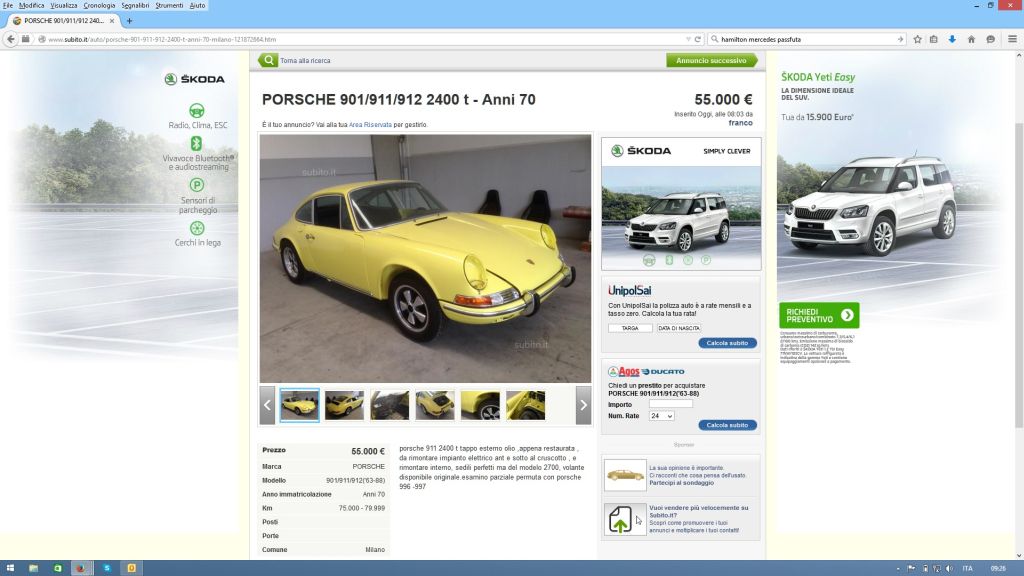Click the Importo input field
The height and width of the screenshot is (576, 1024).
pyautogui.click(x=671, y=404)
